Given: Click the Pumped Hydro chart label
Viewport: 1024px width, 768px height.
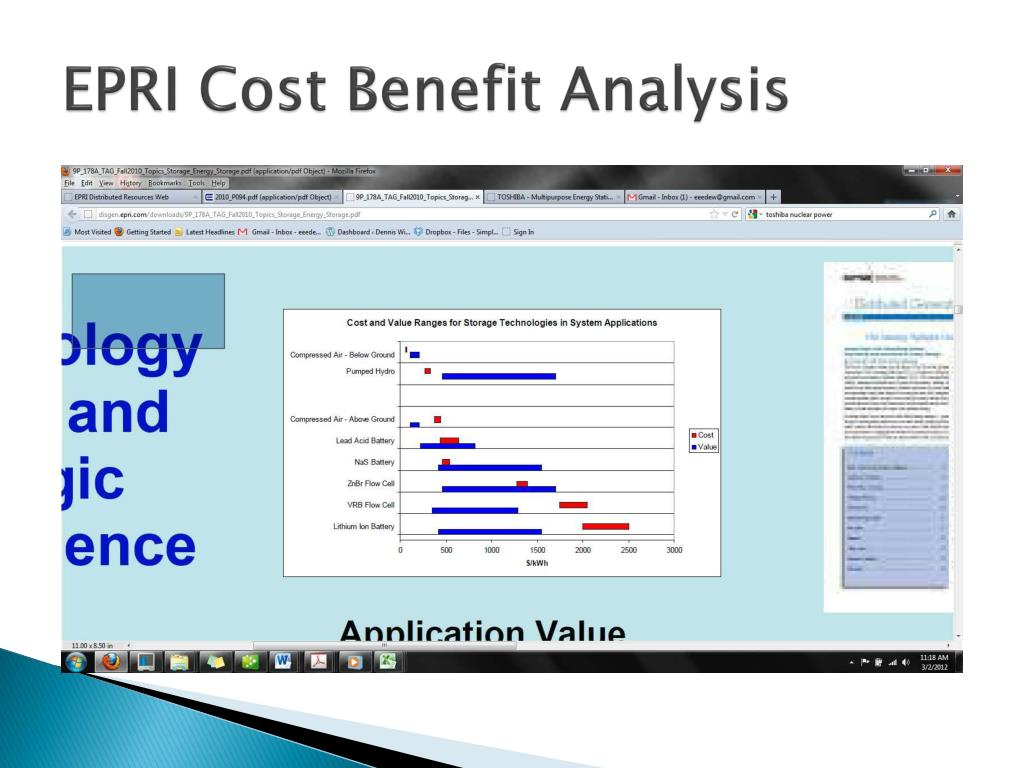Looking at the screenshot, I should click(x=370, y=371).
